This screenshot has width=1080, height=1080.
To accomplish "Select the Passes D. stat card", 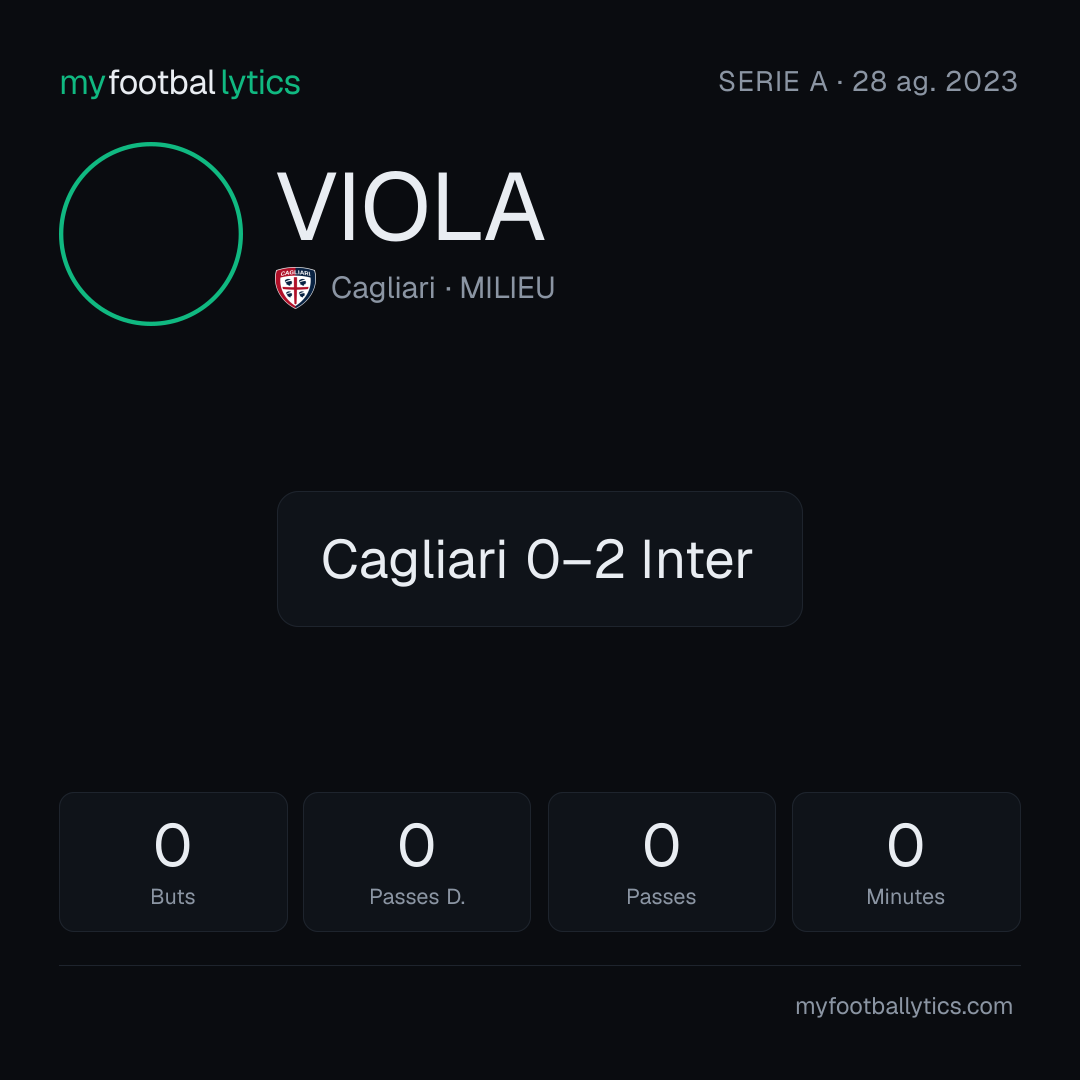I will pos(417,862).
